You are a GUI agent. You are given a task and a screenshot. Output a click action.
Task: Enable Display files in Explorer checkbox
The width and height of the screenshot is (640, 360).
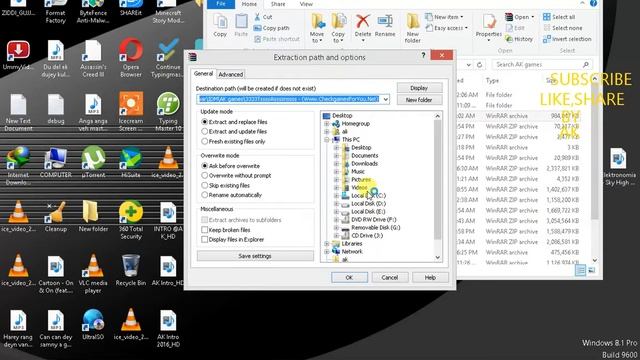pyautogui.click(x=205, y=240)
